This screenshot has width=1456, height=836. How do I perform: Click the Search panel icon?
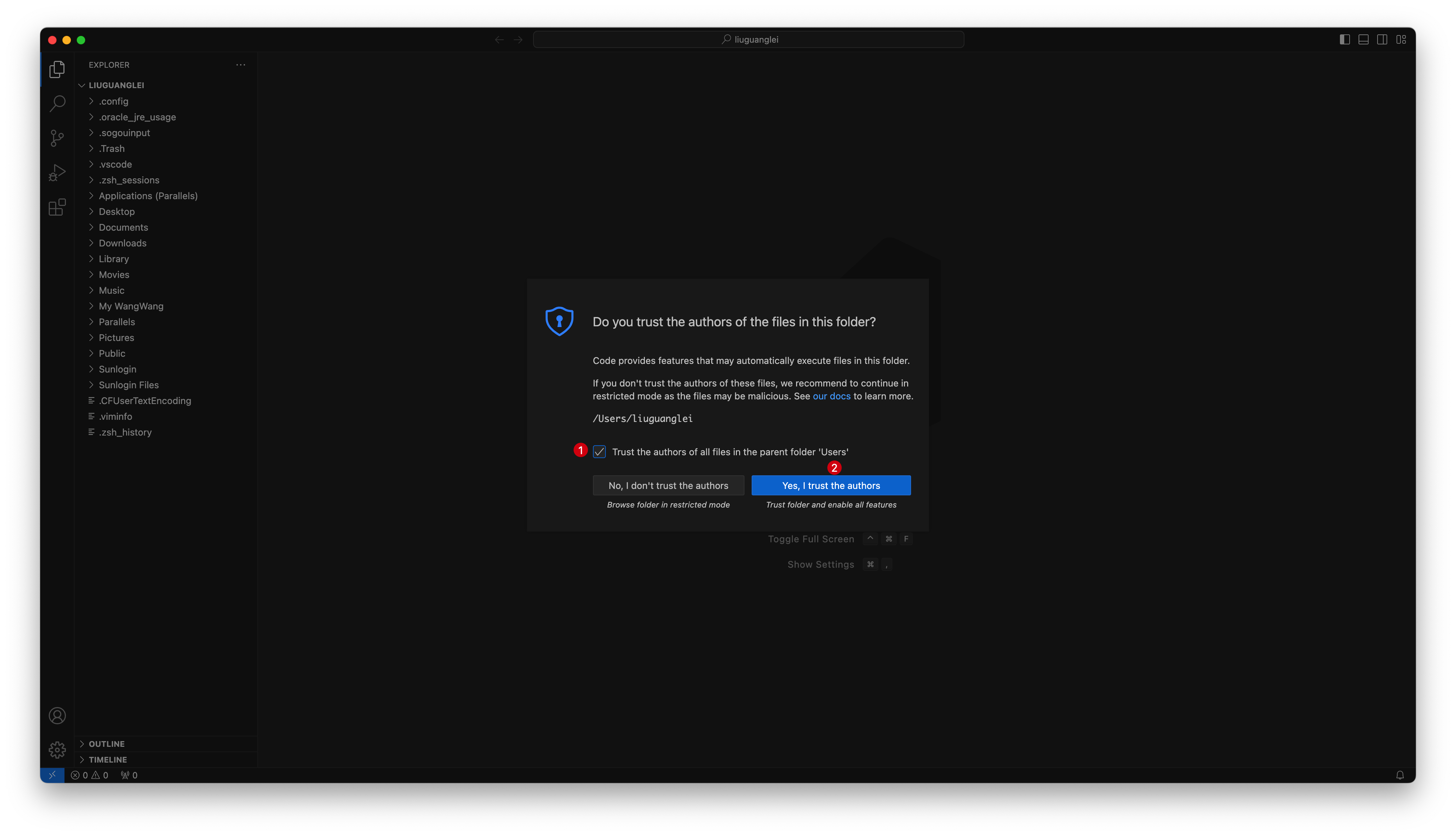(57, 103)
